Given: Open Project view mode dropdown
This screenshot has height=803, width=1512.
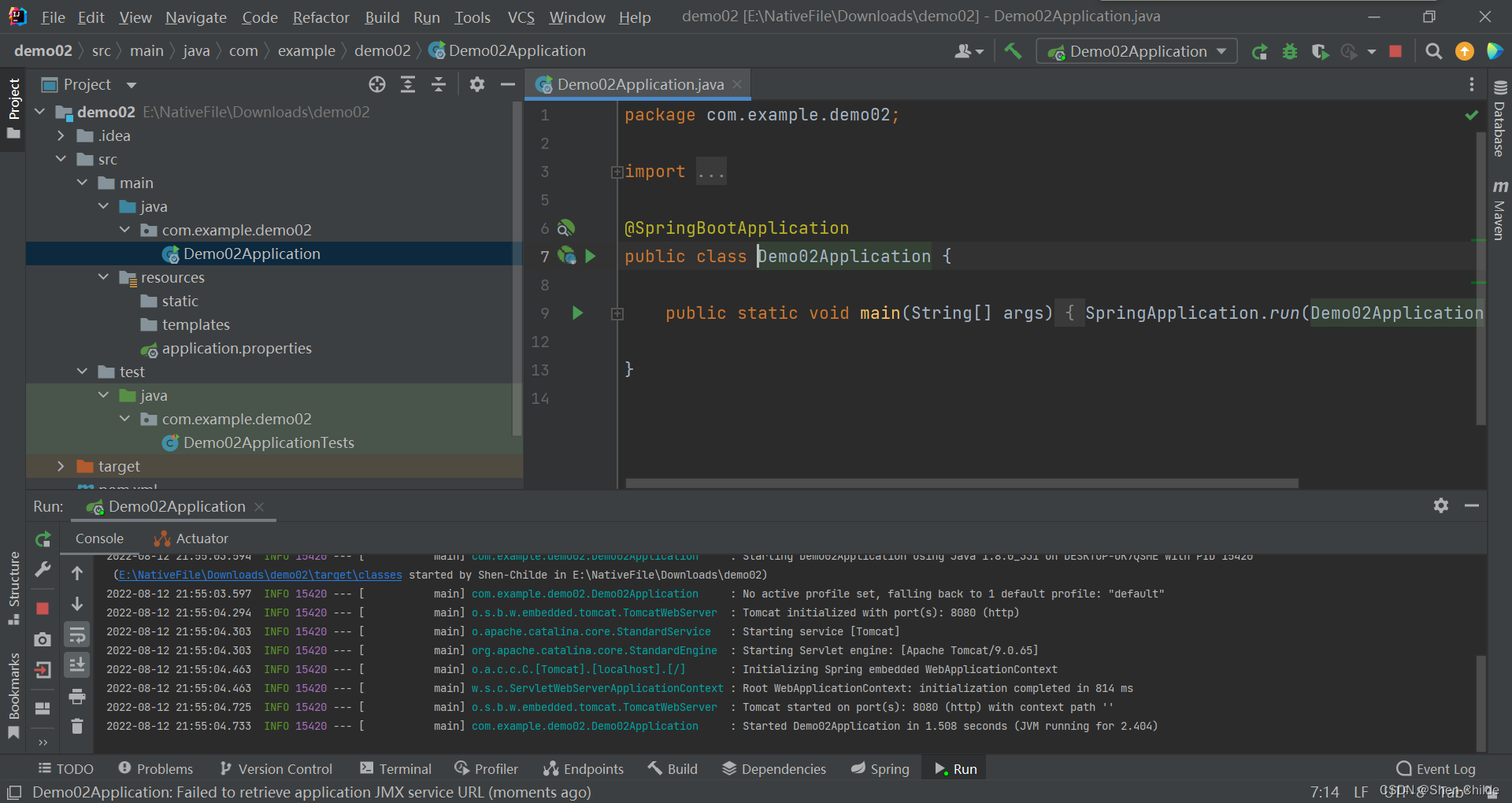Looking at the screenshot, I should click(x=132, y=84).
